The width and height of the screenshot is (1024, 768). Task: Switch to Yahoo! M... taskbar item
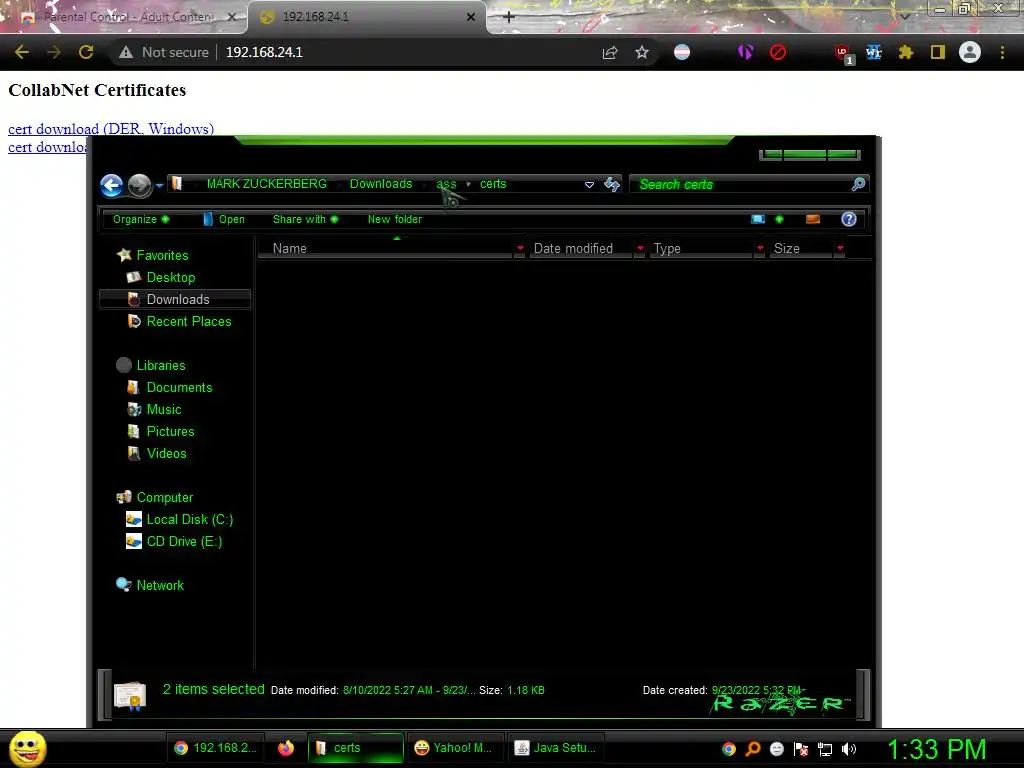[x=453, y=748]
